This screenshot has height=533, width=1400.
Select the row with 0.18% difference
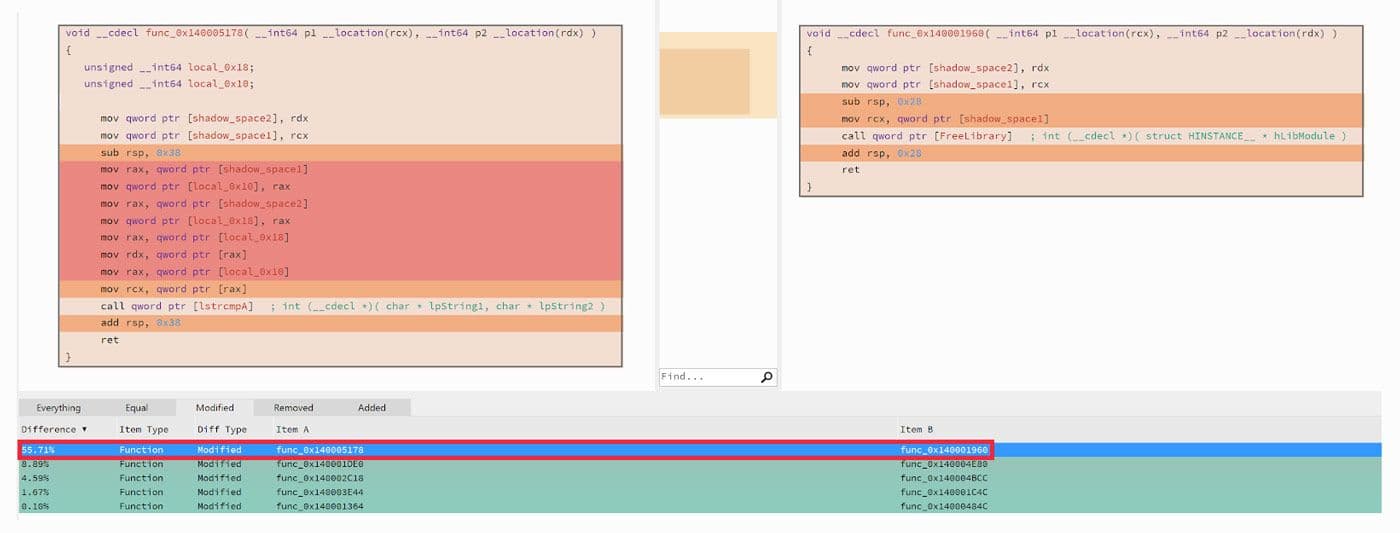tap(700, 506)
